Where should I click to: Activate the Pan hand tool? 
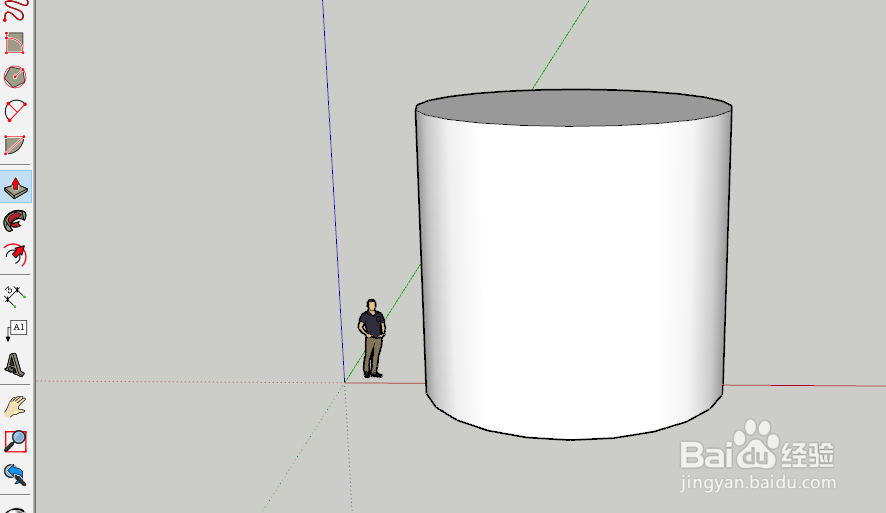(15, 407)
